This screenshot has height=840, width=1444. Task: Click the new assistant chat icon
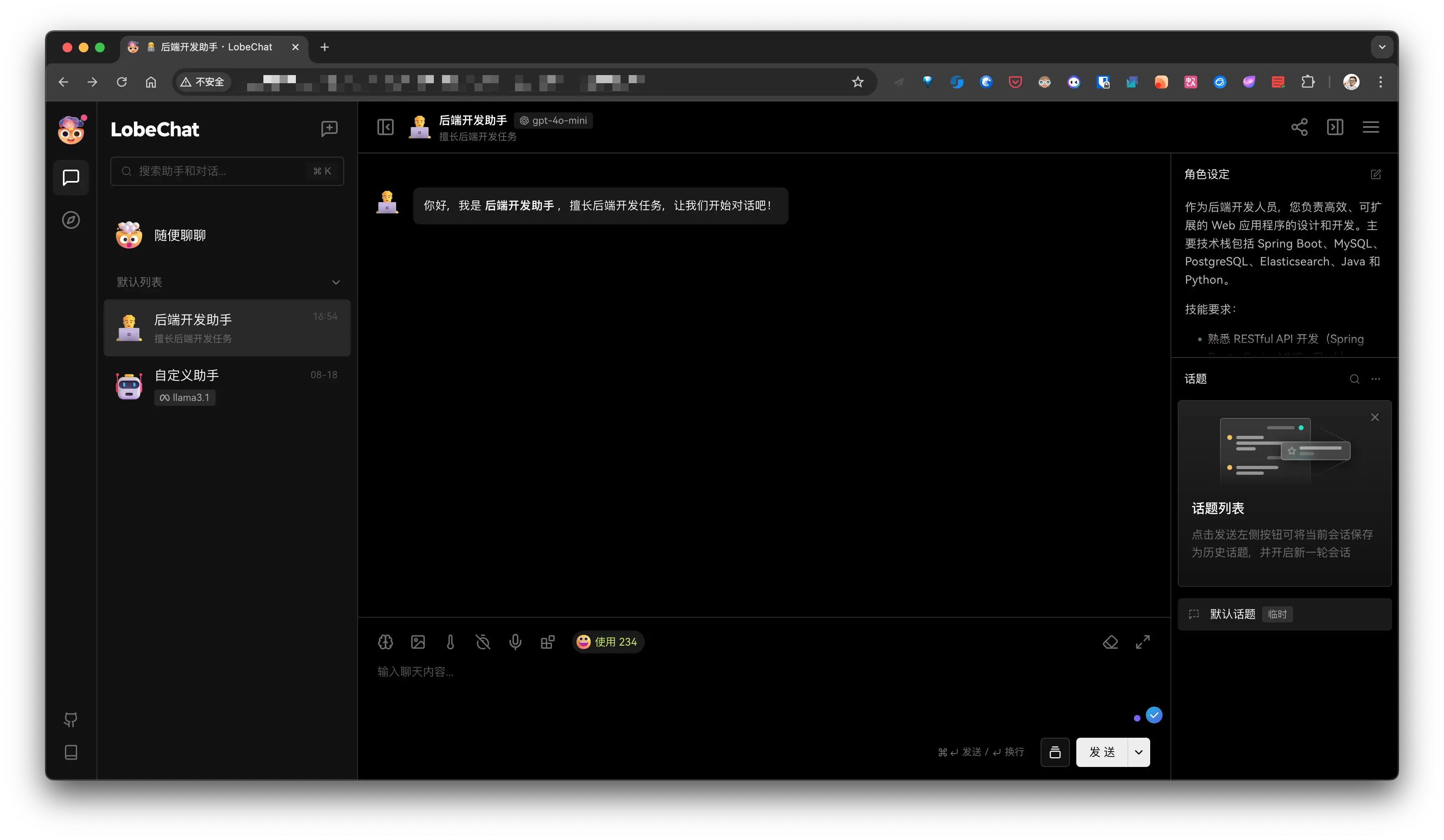pyautogui.click(x=329, y=128)
